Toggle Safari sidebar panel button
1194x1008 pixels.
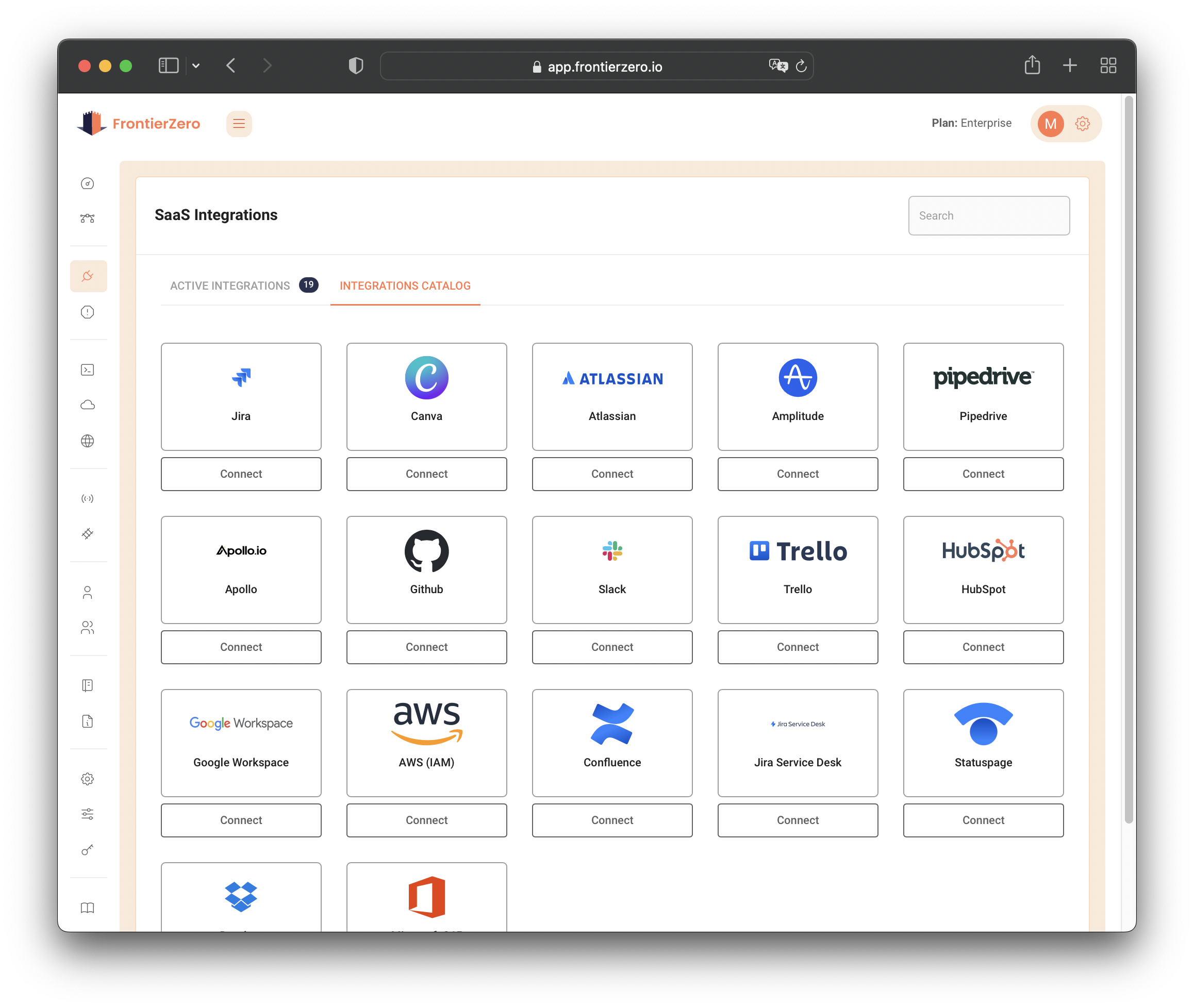tap(168, 66)
